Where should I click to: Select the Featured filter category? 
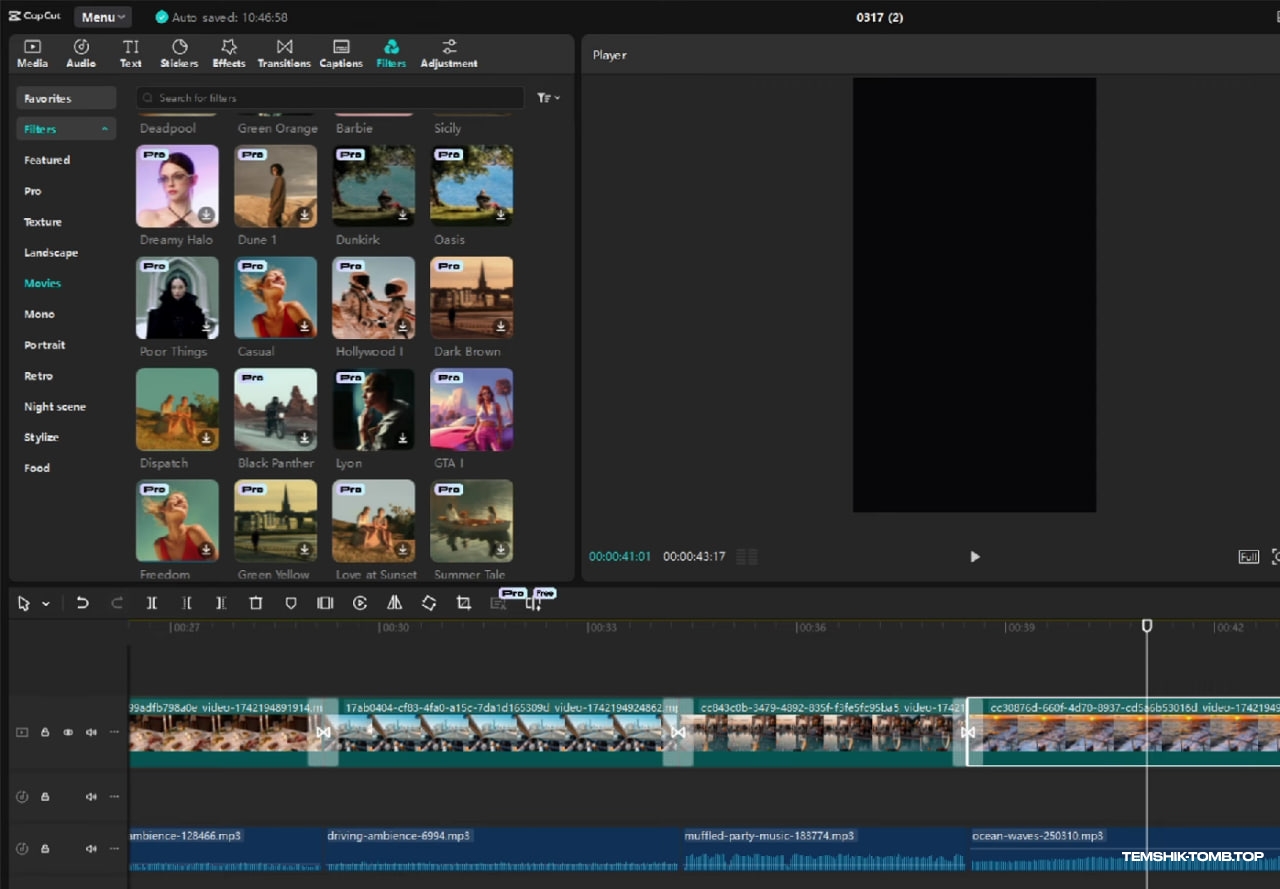47,160
